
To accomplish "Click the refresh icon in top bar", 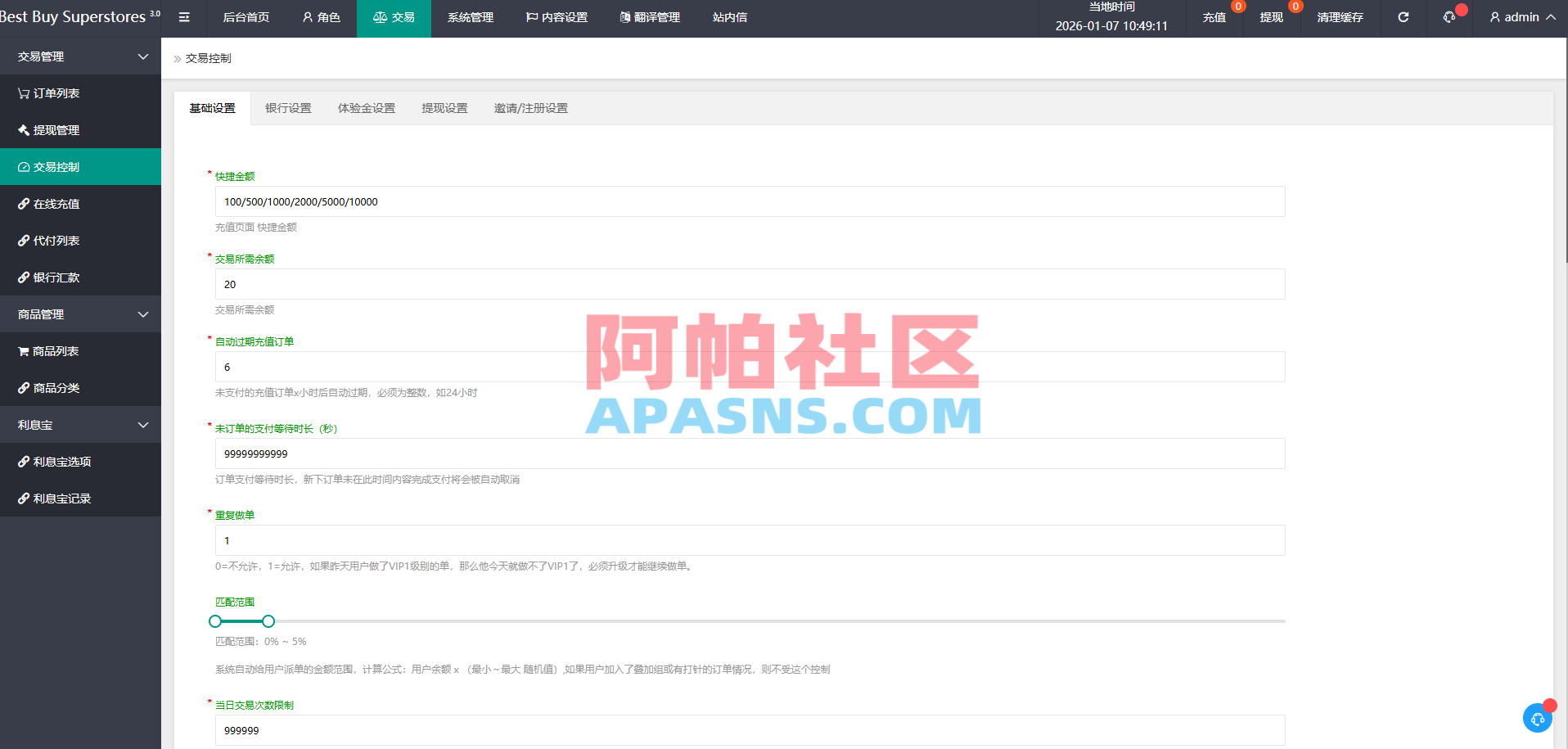I will pyautogui.click(x=1404, y=17).
